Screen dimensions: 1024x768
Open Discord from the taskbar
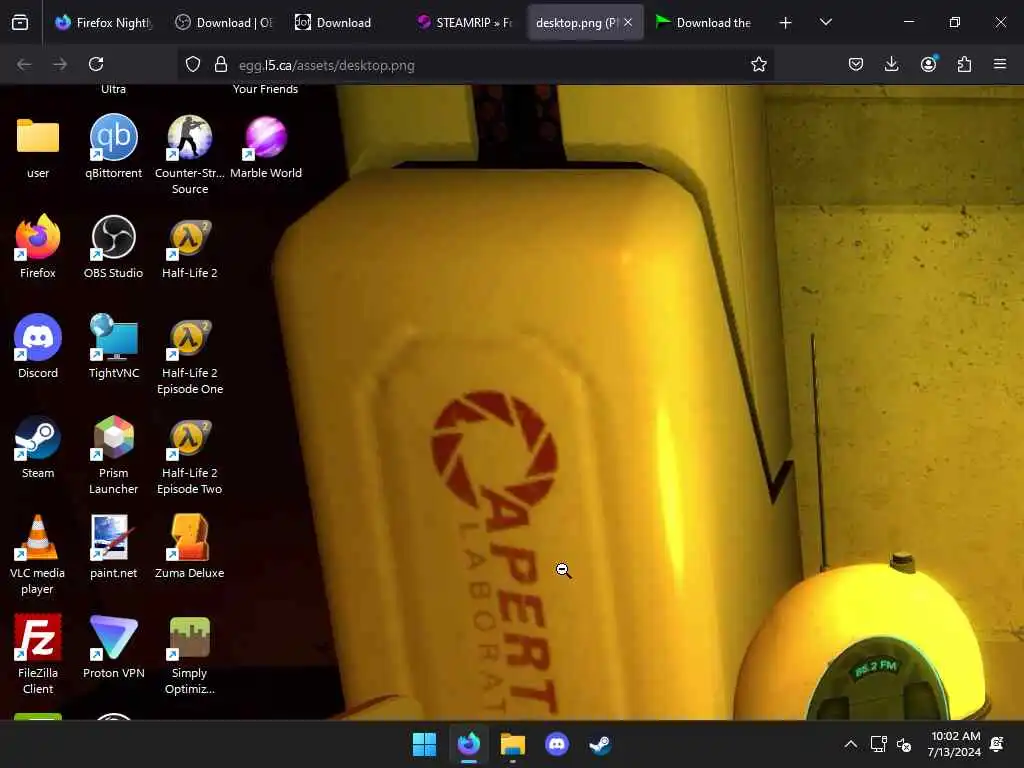(x=556, y=744)
